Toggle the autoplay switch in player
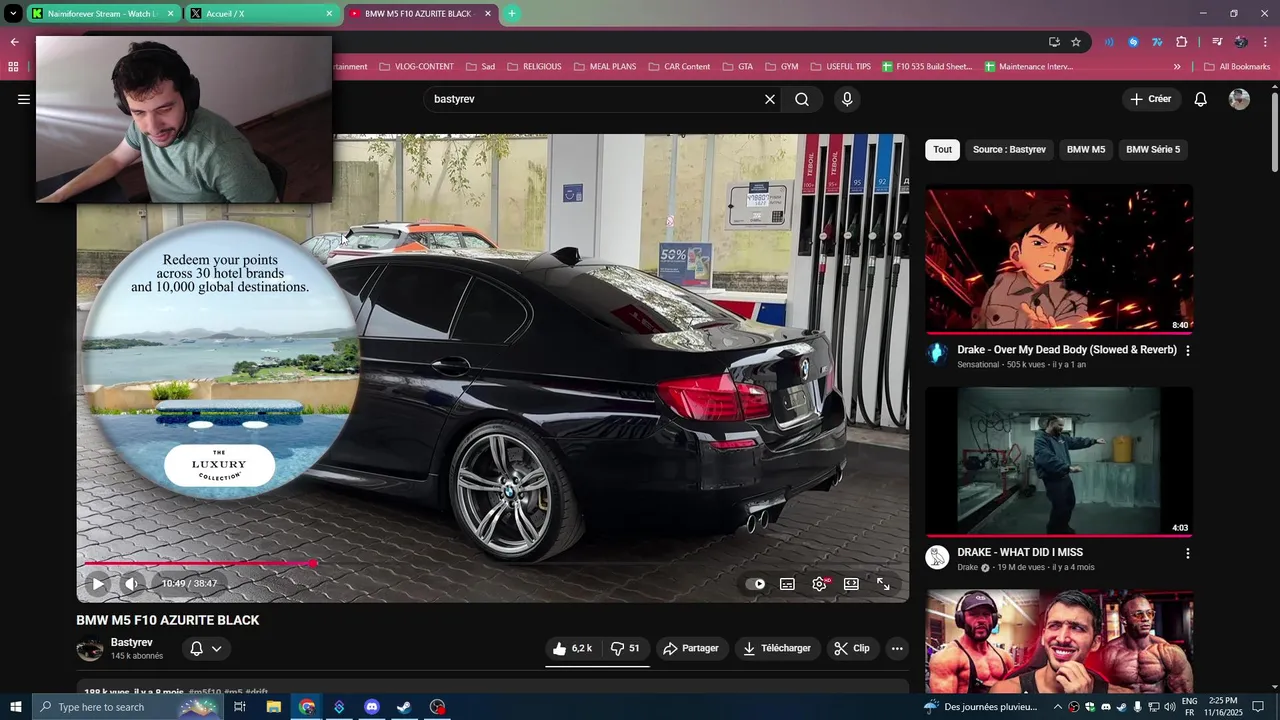Image resolution: width=1280 pixels, height=720 pixels. [x=756, y=584]
